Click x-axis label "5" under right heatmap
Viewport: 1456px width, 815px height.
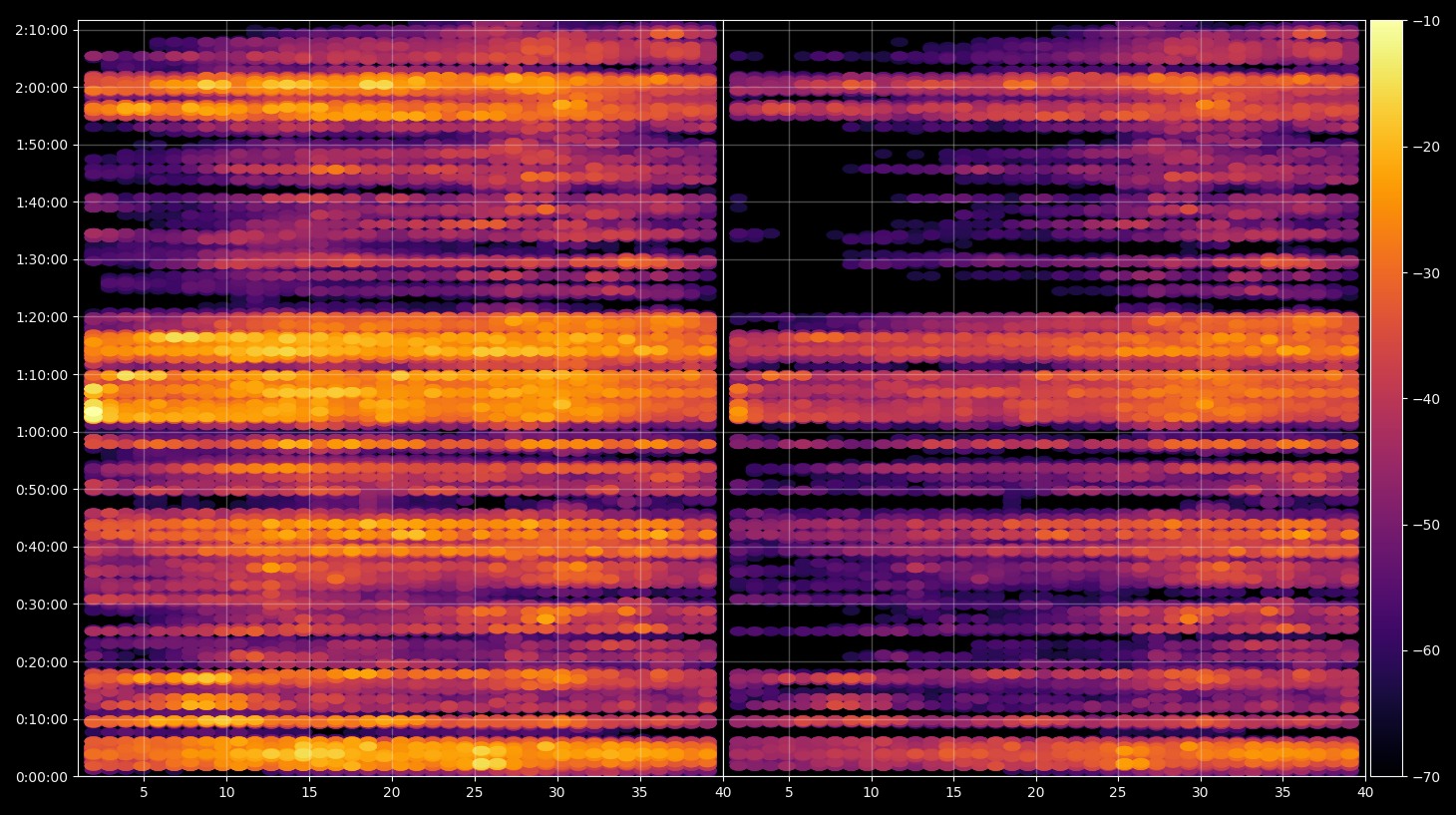click(x=789, y=793)
